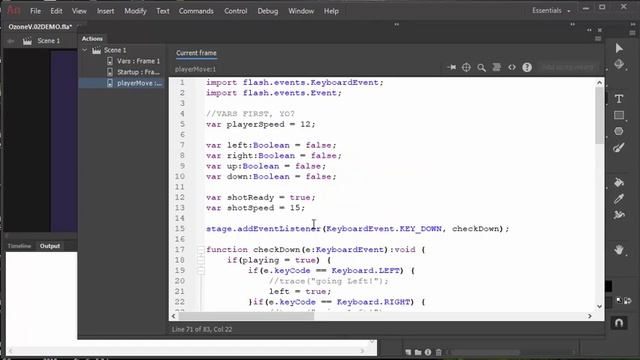The width and height of the screenshot is (640, 360).
Task: Click code line 'var playerSpeed = 12;'
Action: point(260,124)
